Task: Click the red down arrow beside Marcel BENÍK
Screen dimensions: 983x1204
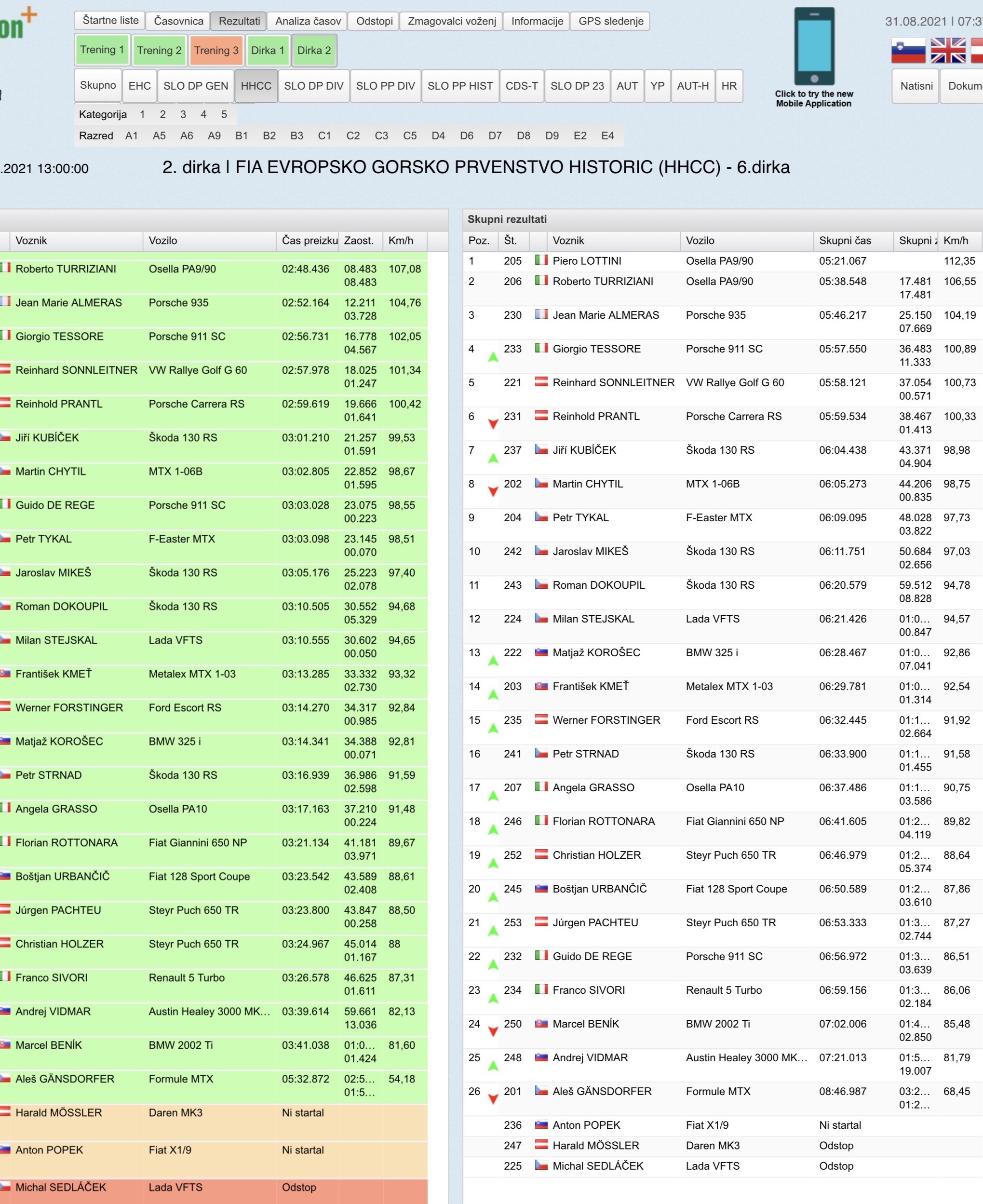Action: click(x=493, y=1032)
